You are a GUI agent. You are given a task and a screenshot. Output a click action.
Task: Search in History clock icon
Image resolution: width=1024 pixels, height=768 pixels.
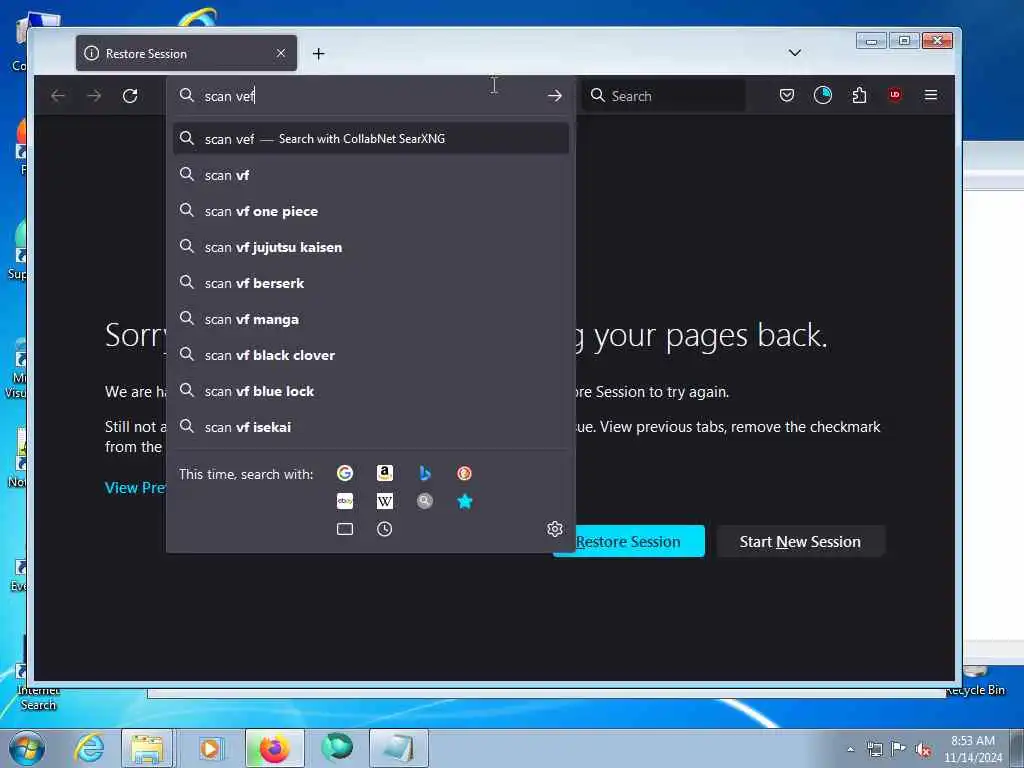(x=385, y=529)
